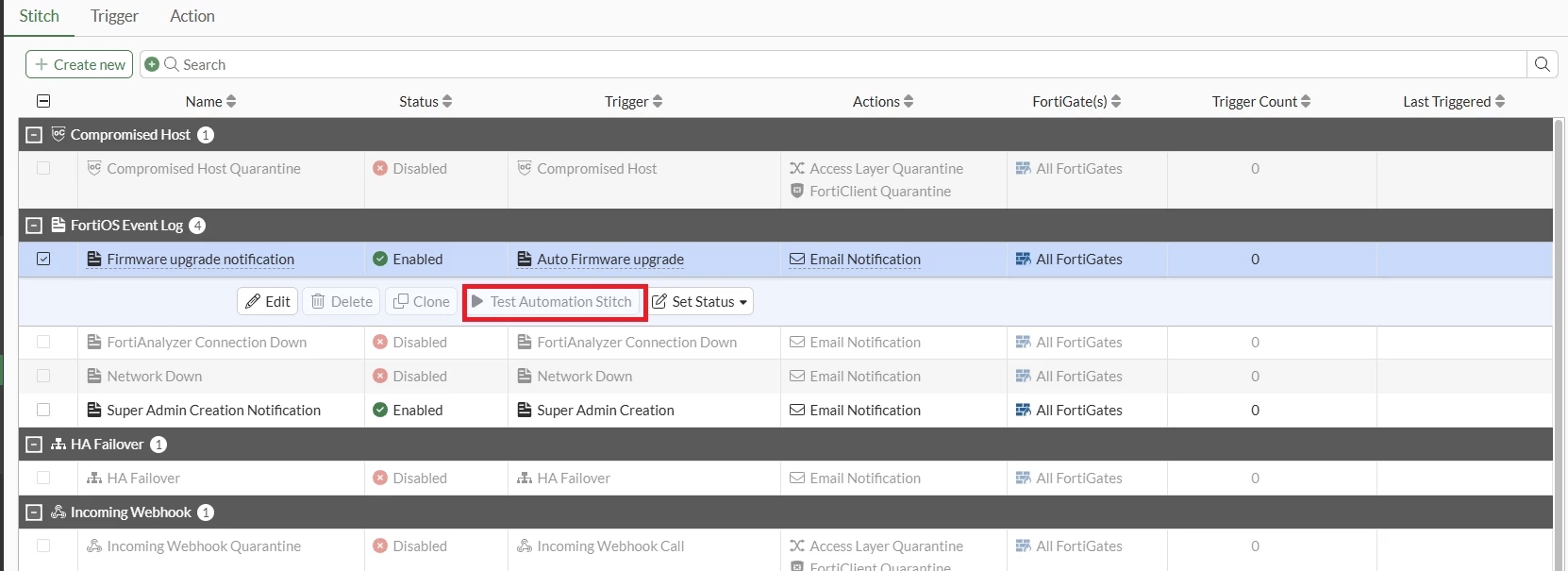
Task: Check the HA Failover row checkbox
Action: [43, 478]
